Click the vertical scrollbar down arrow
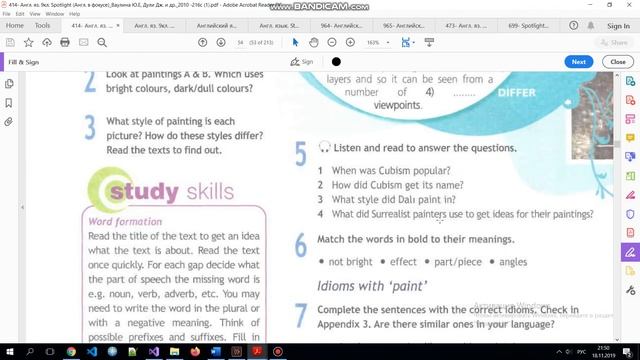640x360 pixels. pyautogui.click(x=617, y=339)
